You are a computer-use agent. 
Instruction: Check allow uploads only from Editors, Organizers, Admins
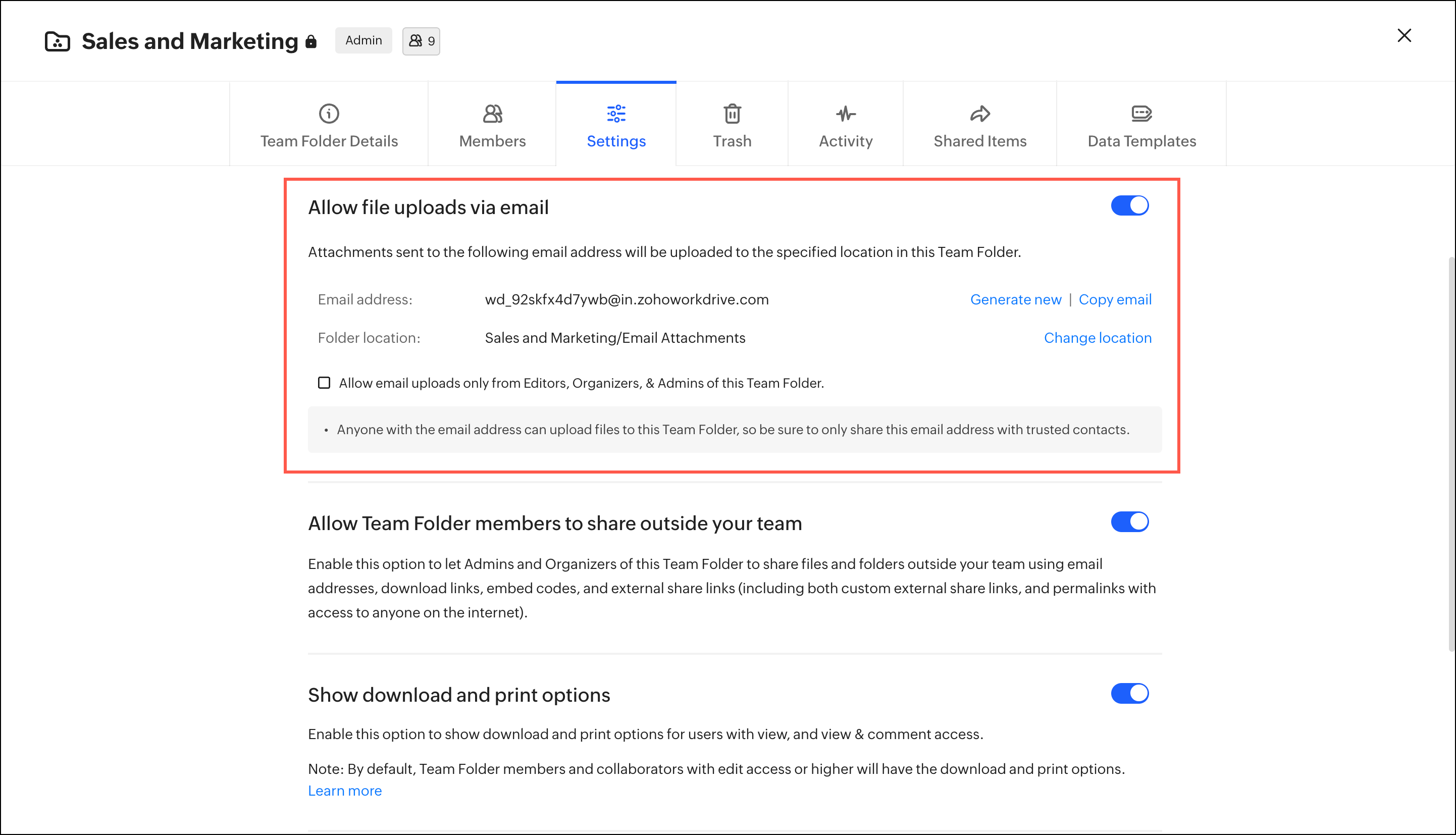click(x=324, y=383)
